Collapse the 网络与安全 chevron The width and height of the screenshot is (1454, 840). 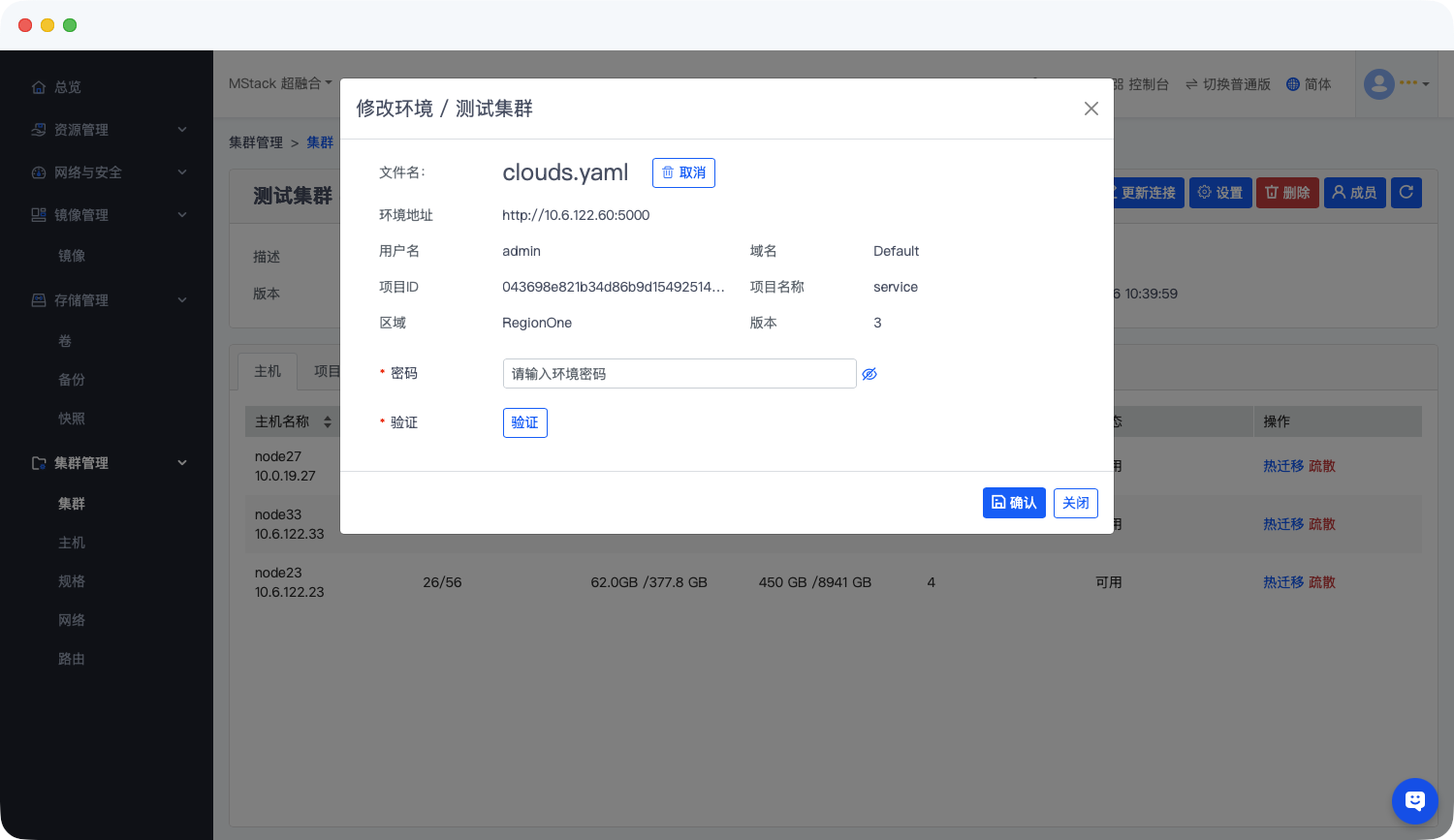coord(182,172)
